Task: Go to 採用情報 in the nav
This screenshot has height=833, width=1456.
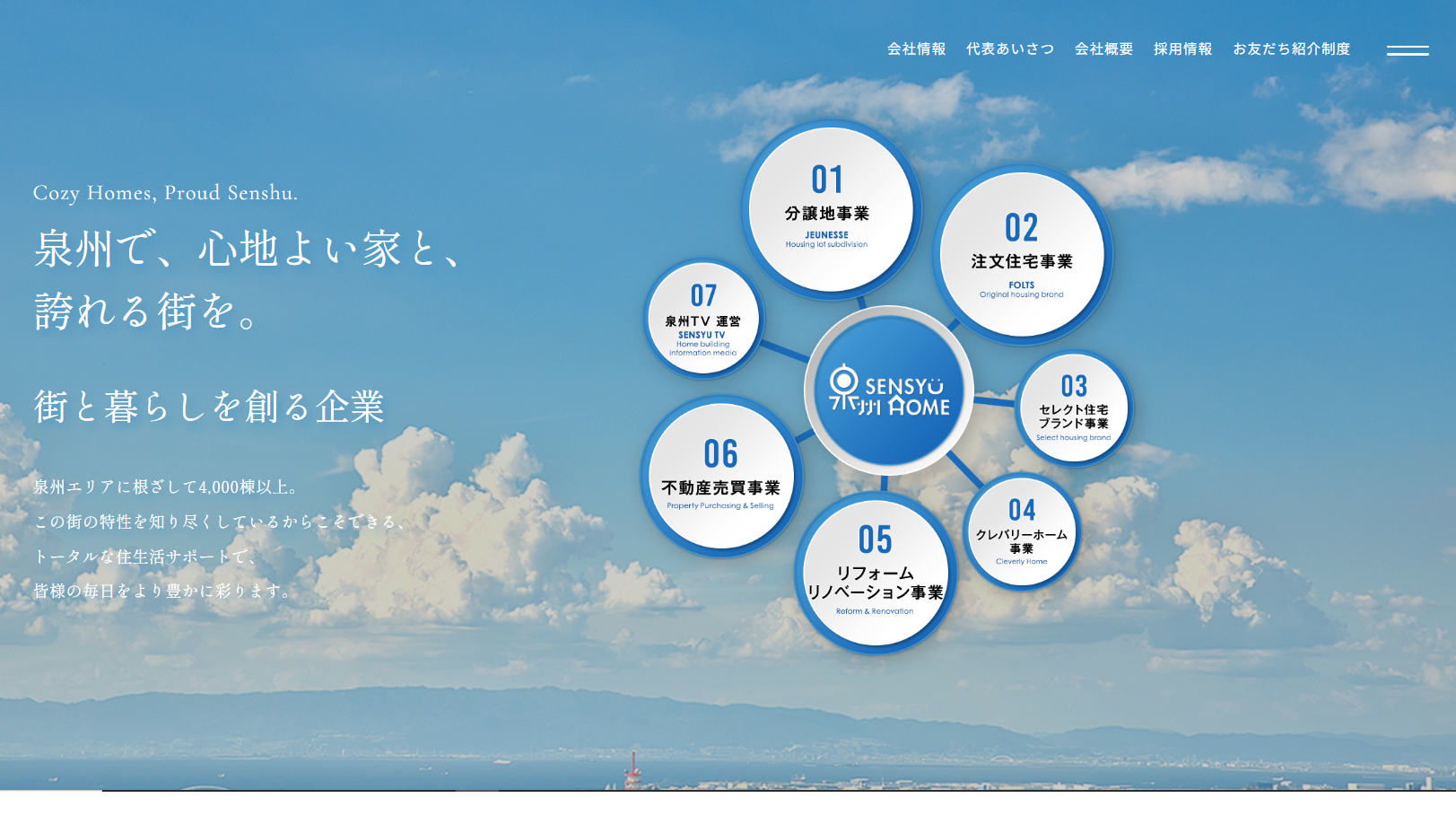Action: tap(1182, 48)
